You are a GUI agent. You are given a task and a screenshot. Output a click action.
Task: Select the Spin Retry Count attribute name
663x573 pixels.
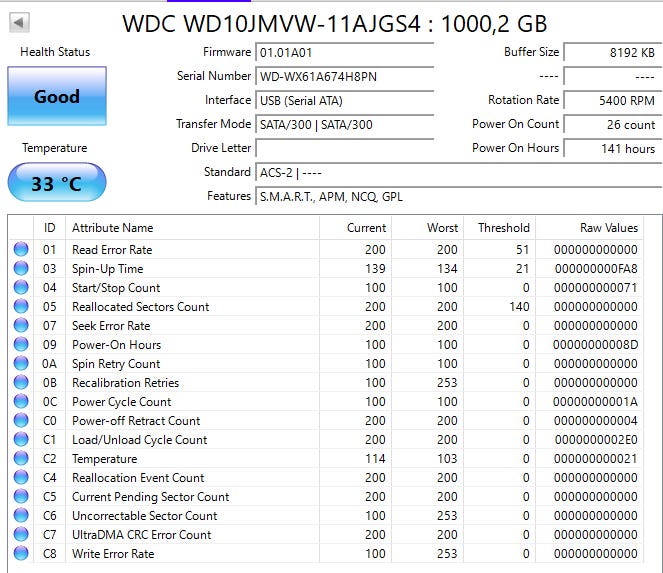pos(116,364)
